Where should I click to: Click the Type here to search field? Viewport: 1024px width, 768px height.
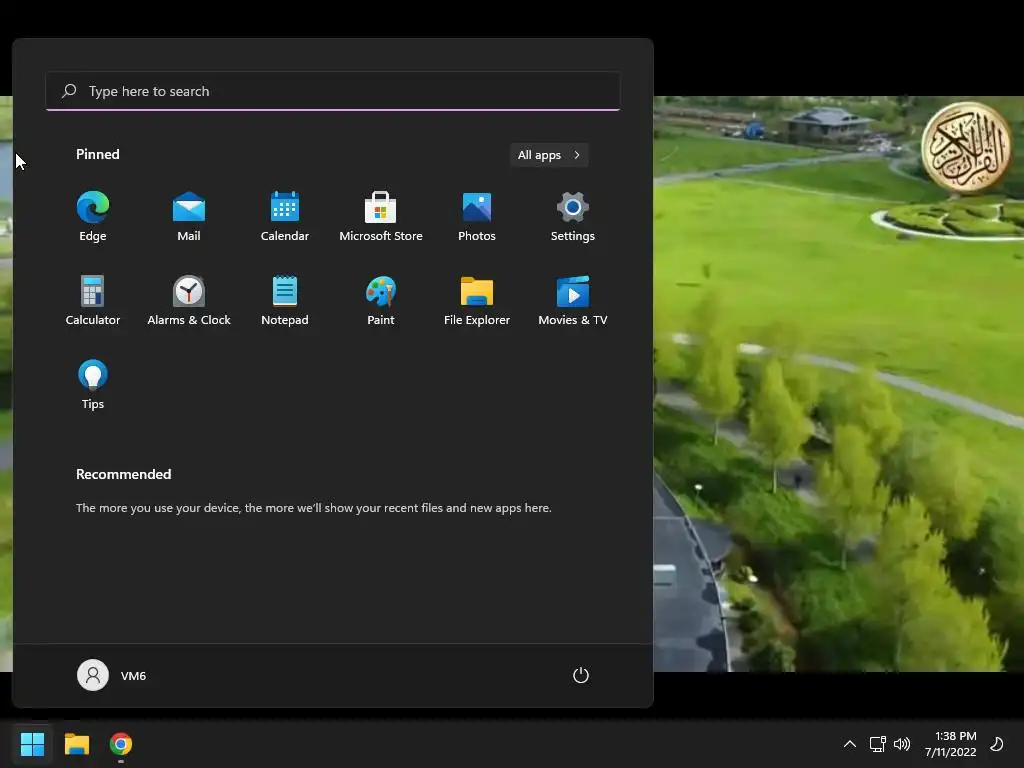pos(333,91)
